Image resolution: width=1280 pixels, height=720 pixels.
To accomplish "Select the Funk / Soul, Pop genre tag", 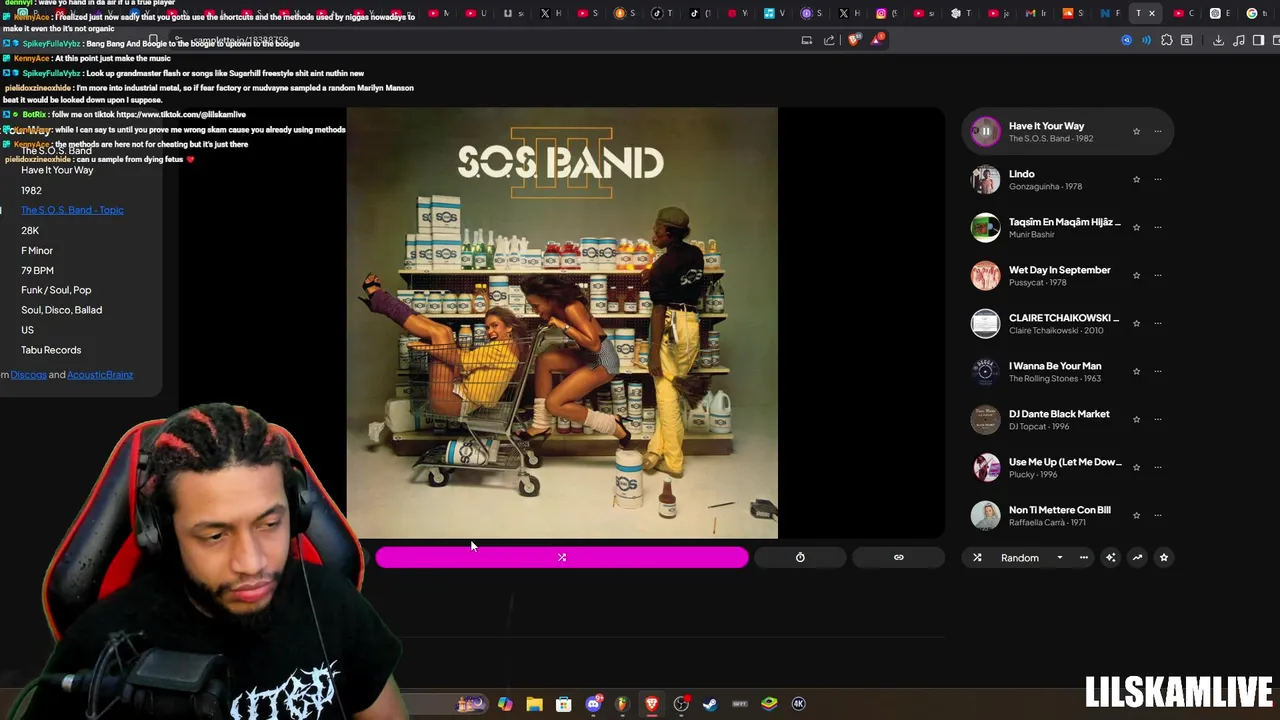I will [56, 290].
